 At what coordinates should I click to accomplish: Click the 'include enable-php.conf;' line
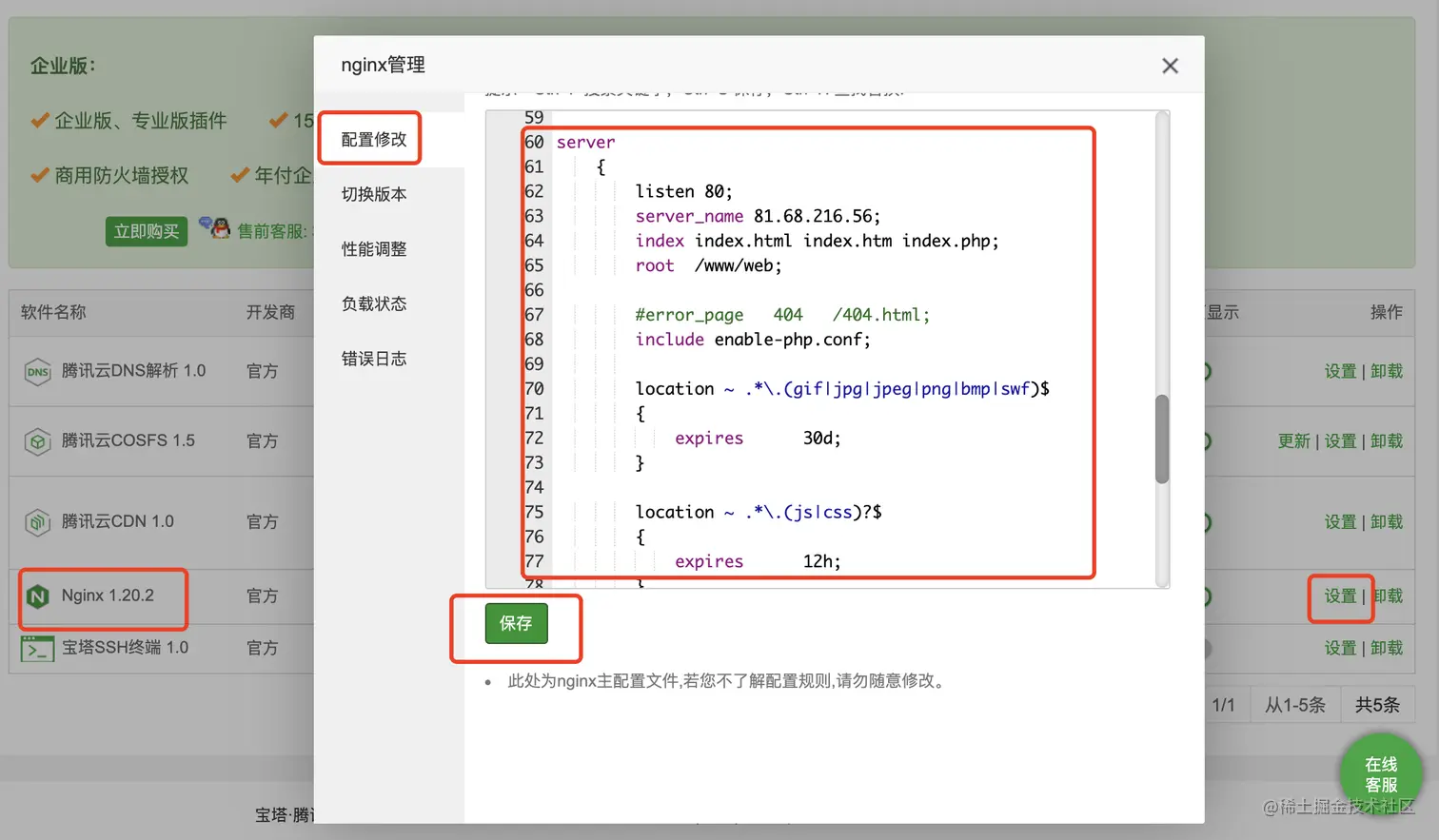point(753,340)
